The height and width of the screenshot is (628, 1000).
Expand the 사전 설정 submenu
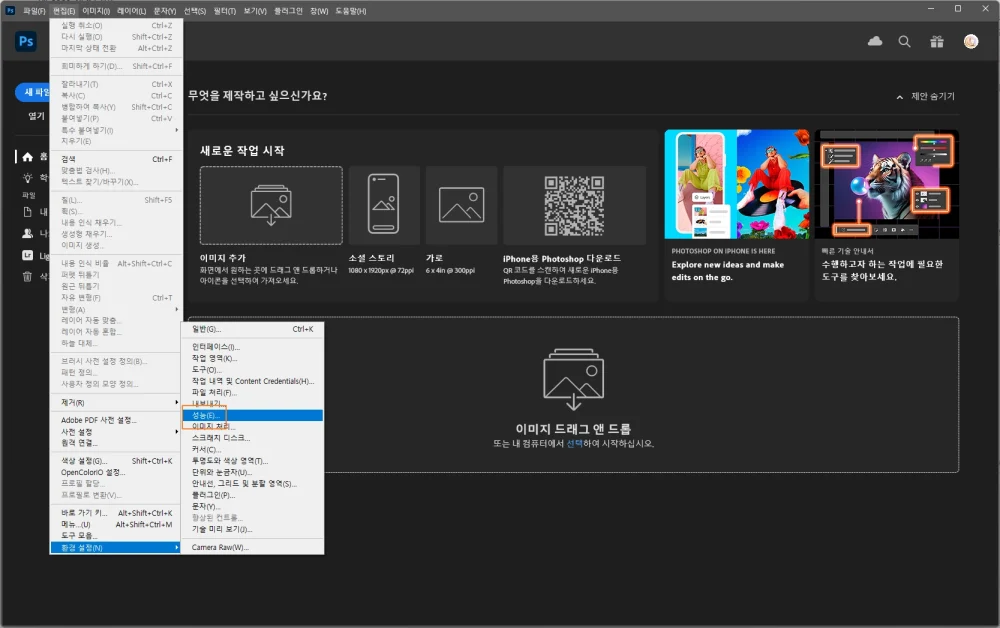[x=115, y=431]
